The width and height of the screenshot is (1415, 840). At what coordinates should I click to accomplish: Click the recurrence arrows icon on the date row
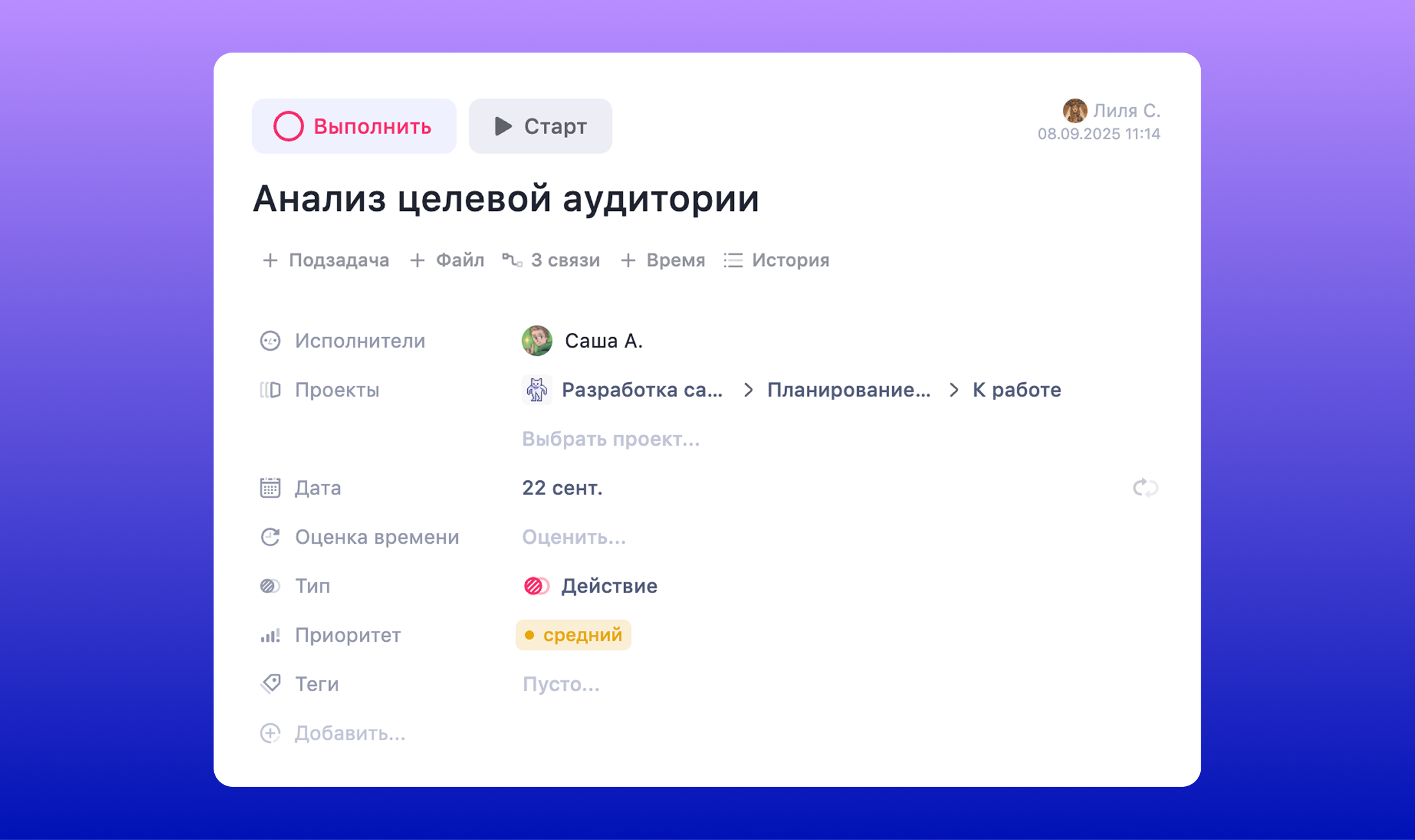pyautogui.click(x=1146, y=488)
